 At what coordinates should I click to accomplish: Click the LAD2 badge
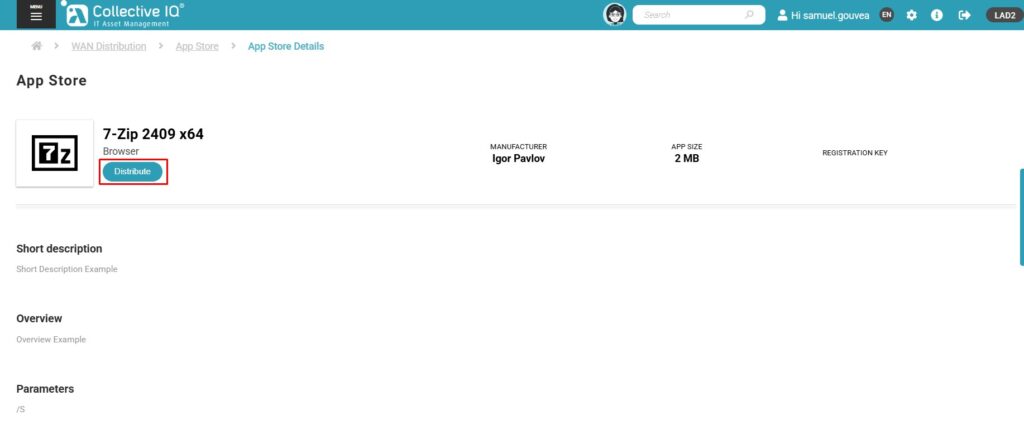click(1004, 15)
